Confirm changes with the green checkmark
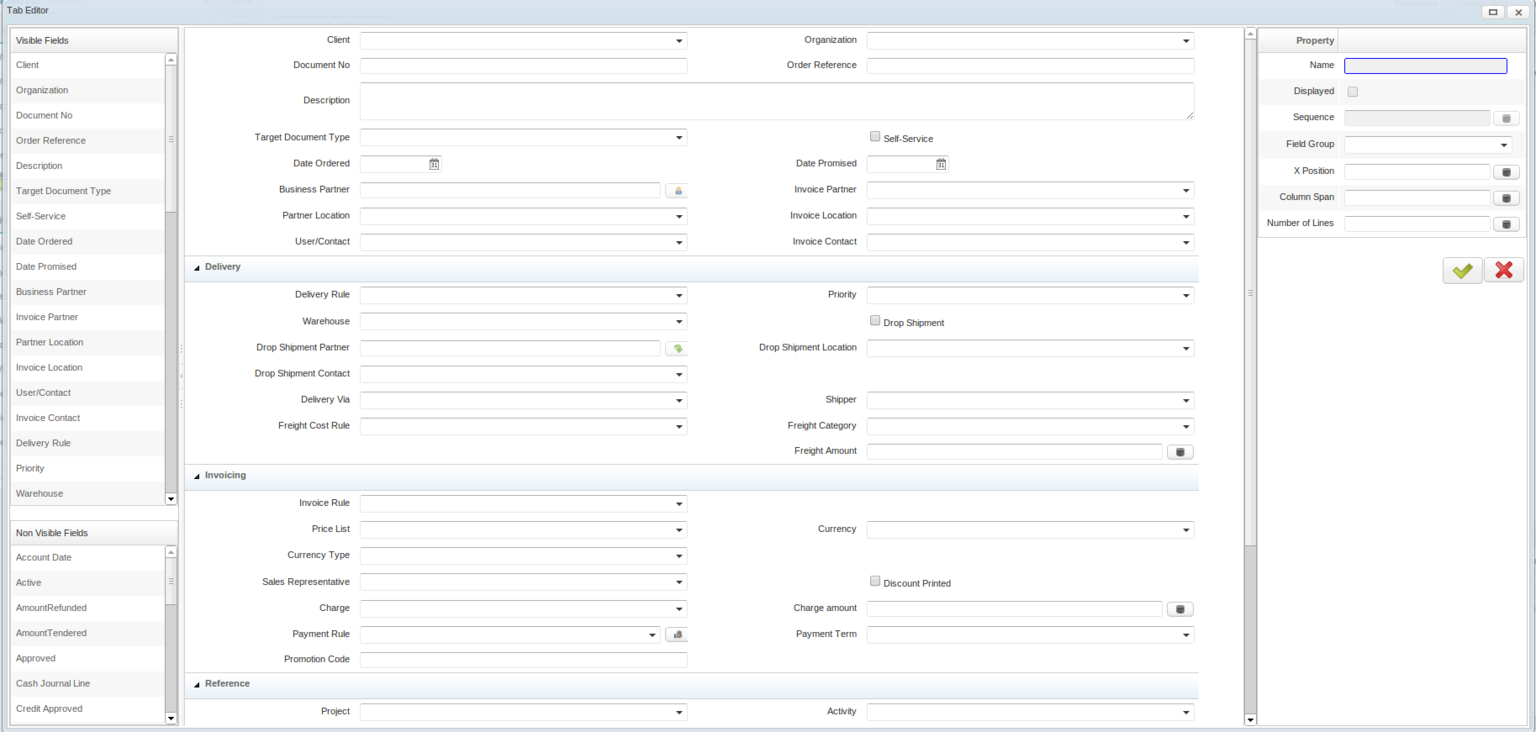The height and width of the screenshot is (732, 1536). (1462, 270)
